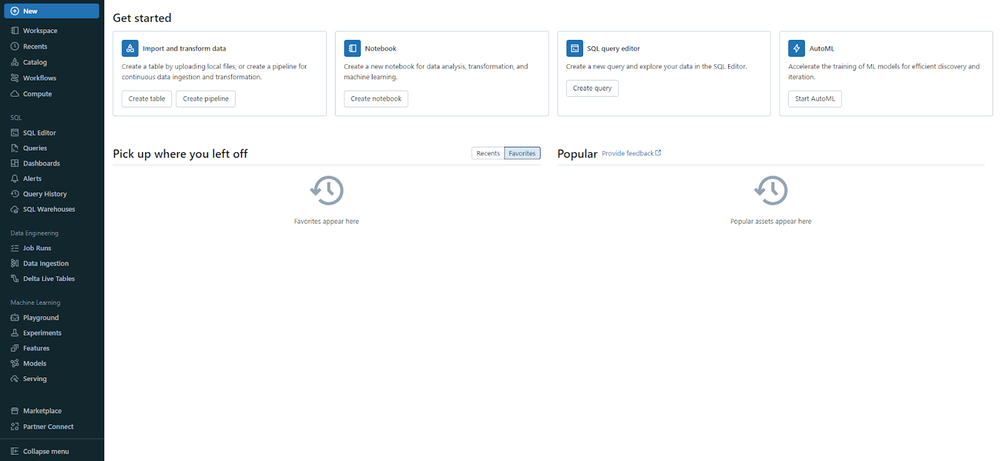Click the blue New button label

[30, 11]
